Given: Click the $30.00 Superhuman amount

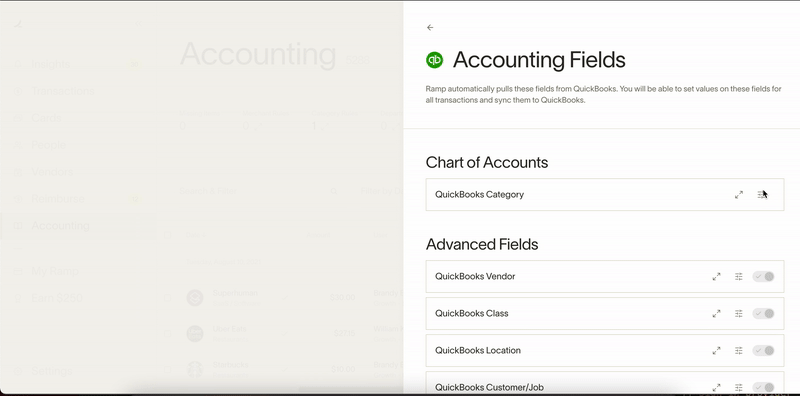Looking at the screenshot, I should click(x=342, y=298).
